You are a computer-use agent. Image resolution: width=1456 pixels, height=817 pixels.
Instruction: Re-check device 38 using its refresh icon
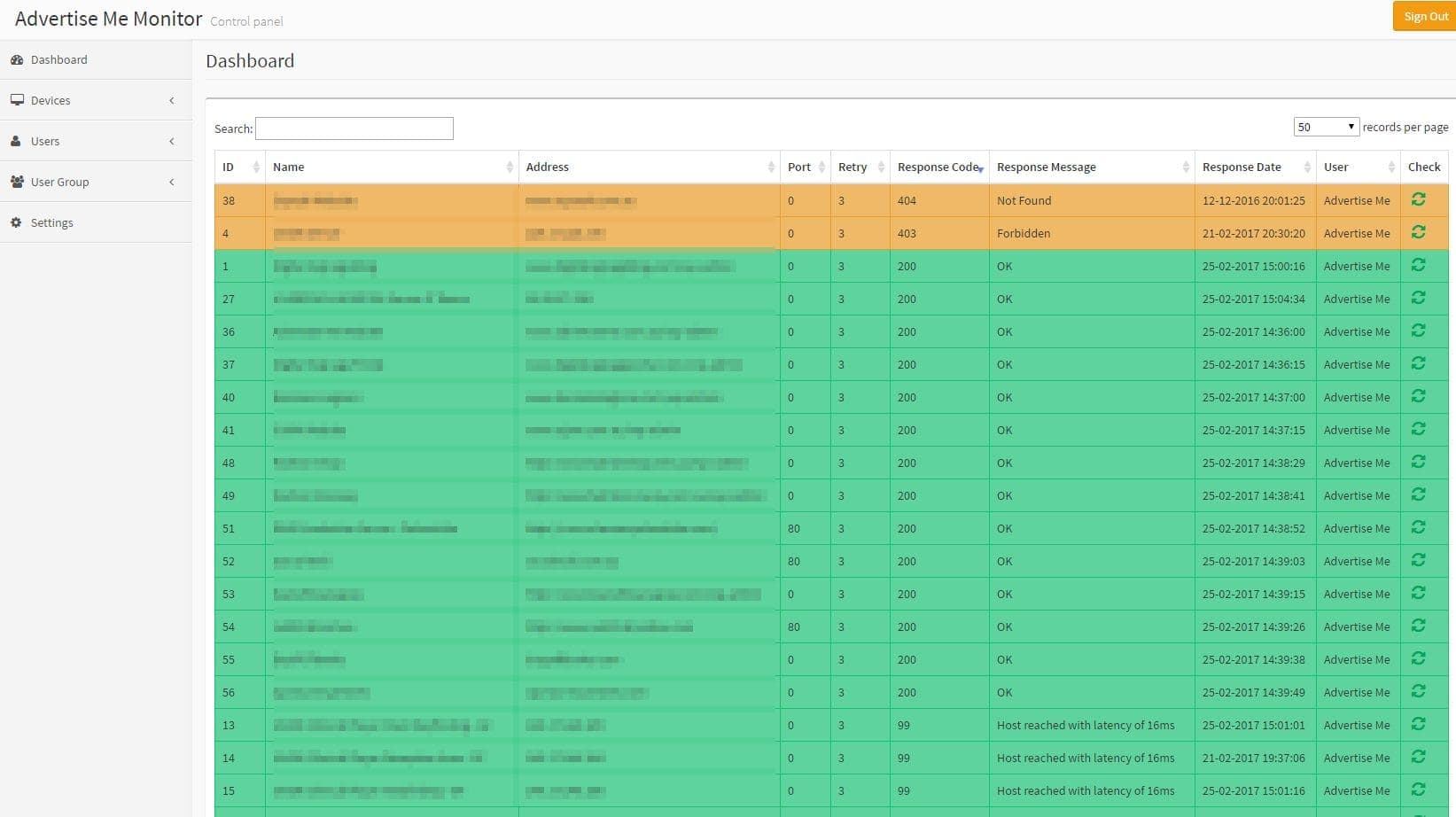point(1420,199)
